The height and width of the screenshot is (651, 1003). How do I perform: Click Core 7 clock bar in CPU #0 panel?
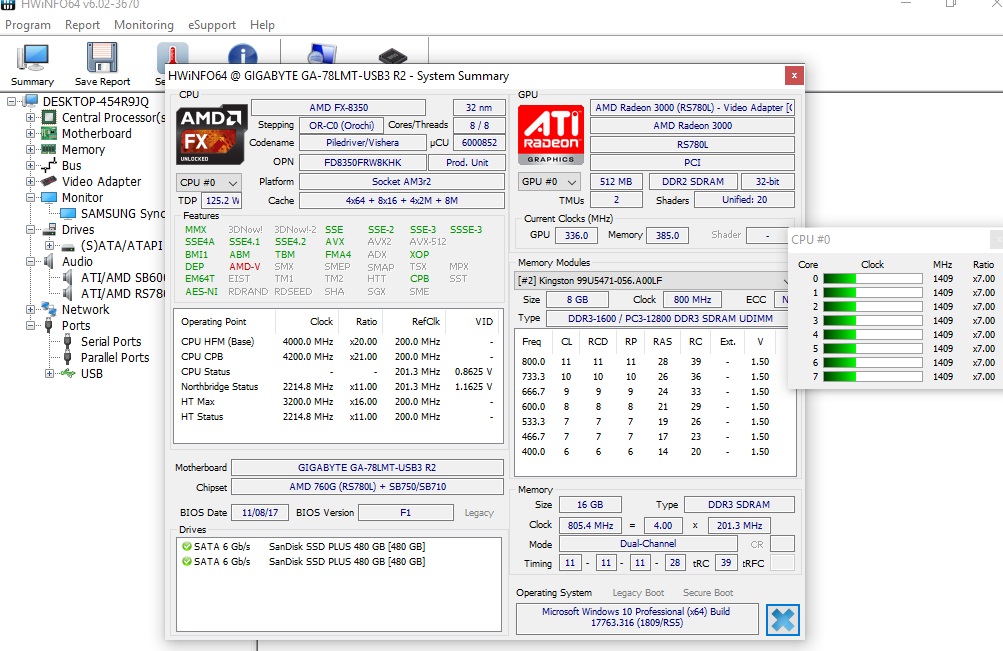873,377
